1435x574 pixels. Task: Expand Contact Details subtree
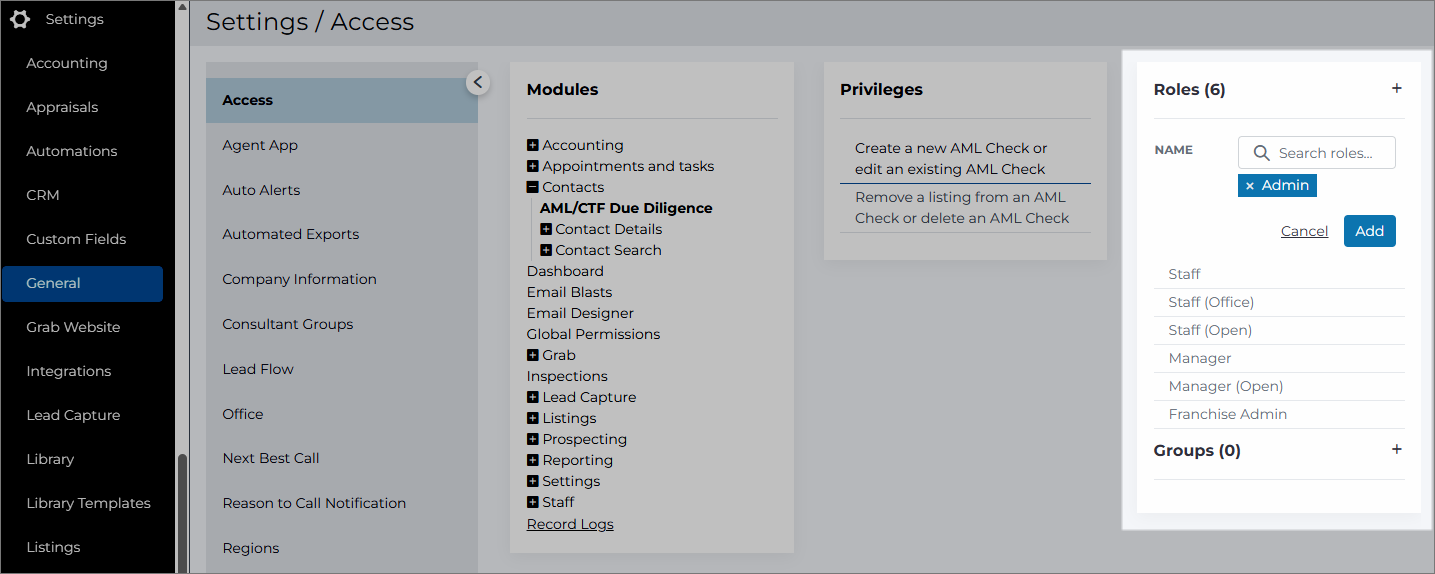[546, 229]
